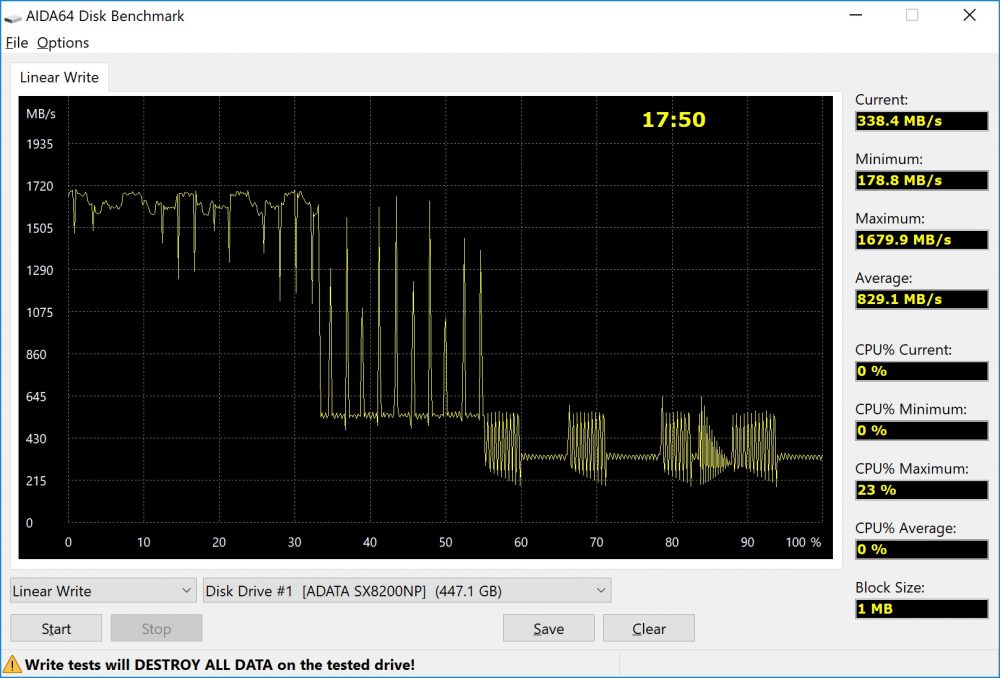Click the 100 % label on graph axis
The height and width of the screenshot is (678, 1000).
click(803, 542)
